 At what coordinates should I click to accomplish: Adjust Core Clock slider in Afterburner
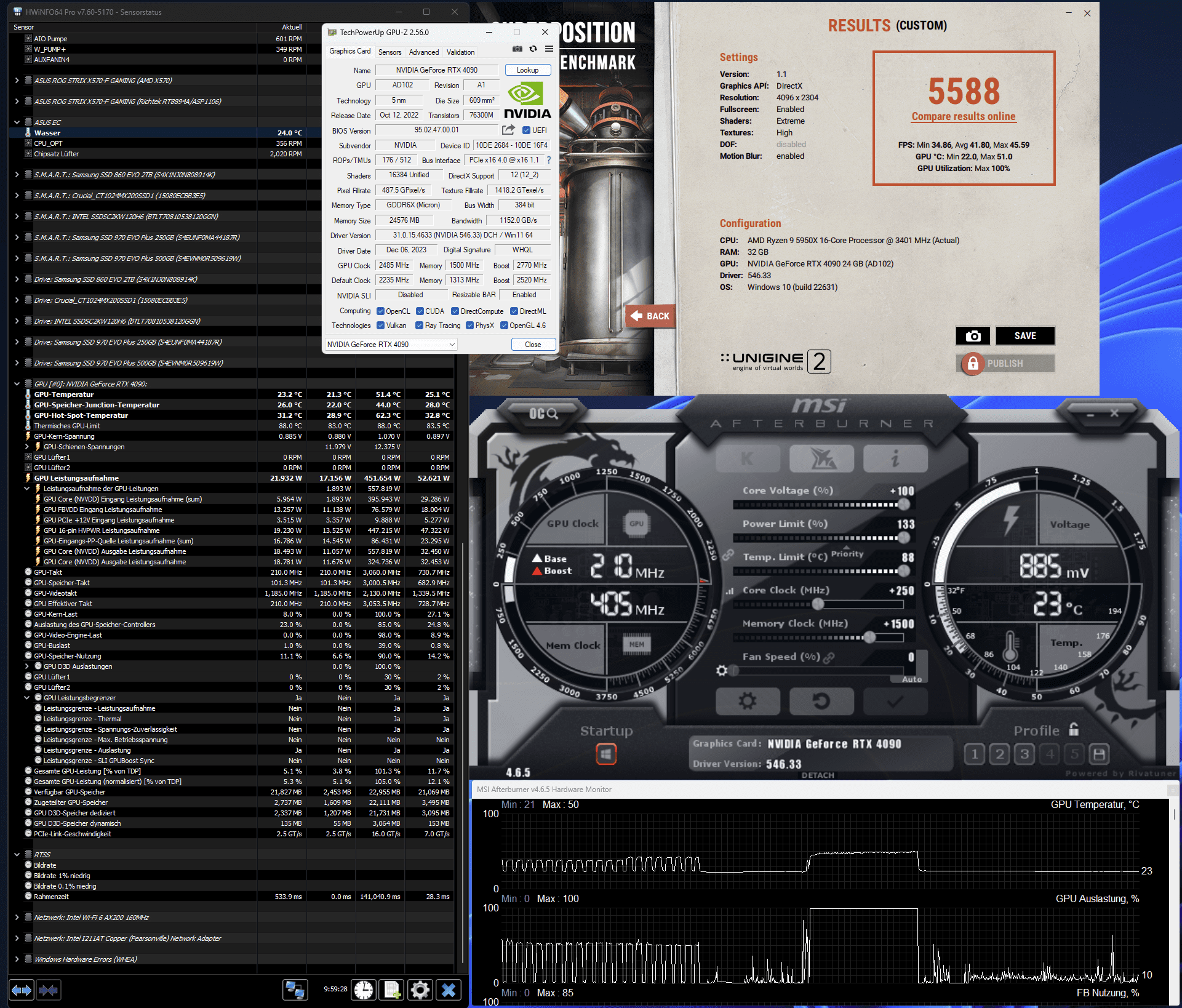pyautogui.click(x=818, y=604)
